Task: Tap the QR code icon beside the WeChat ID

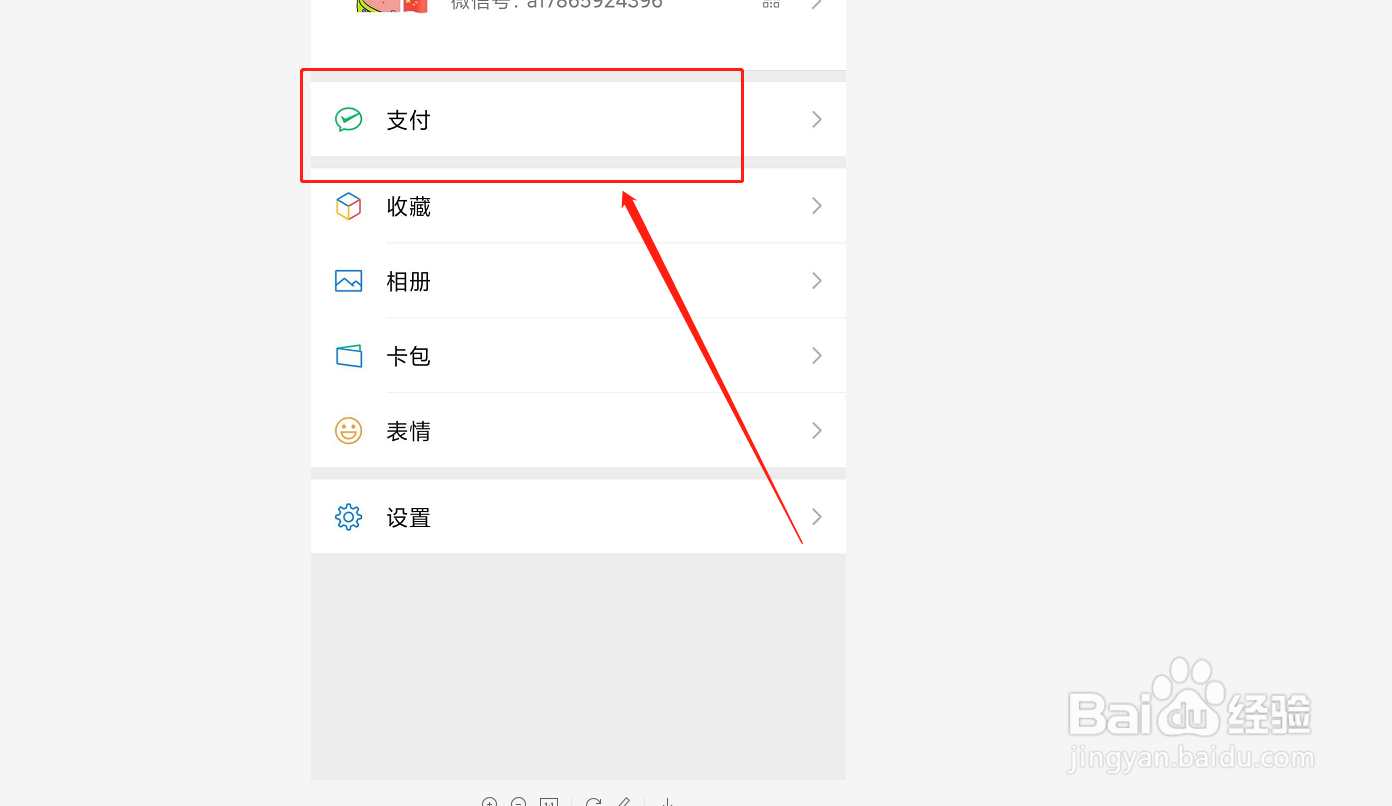Action: [x=771, y=3]
